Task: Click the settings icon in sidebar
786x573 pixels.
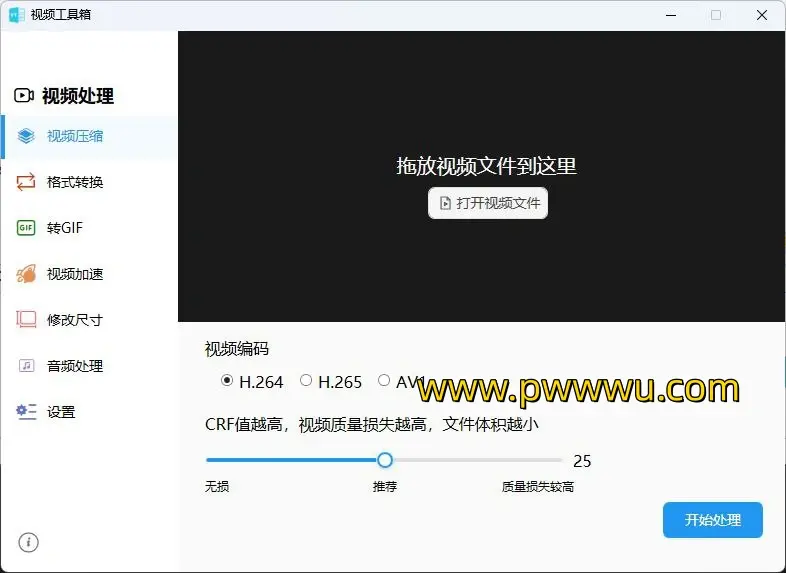Action: click(x=26, y=412)
